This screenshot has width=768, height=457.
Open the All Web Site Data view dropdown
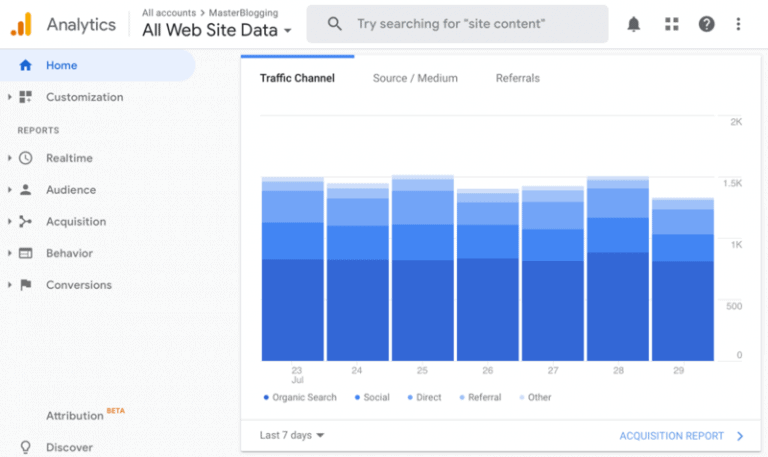(x=217, y=30)
